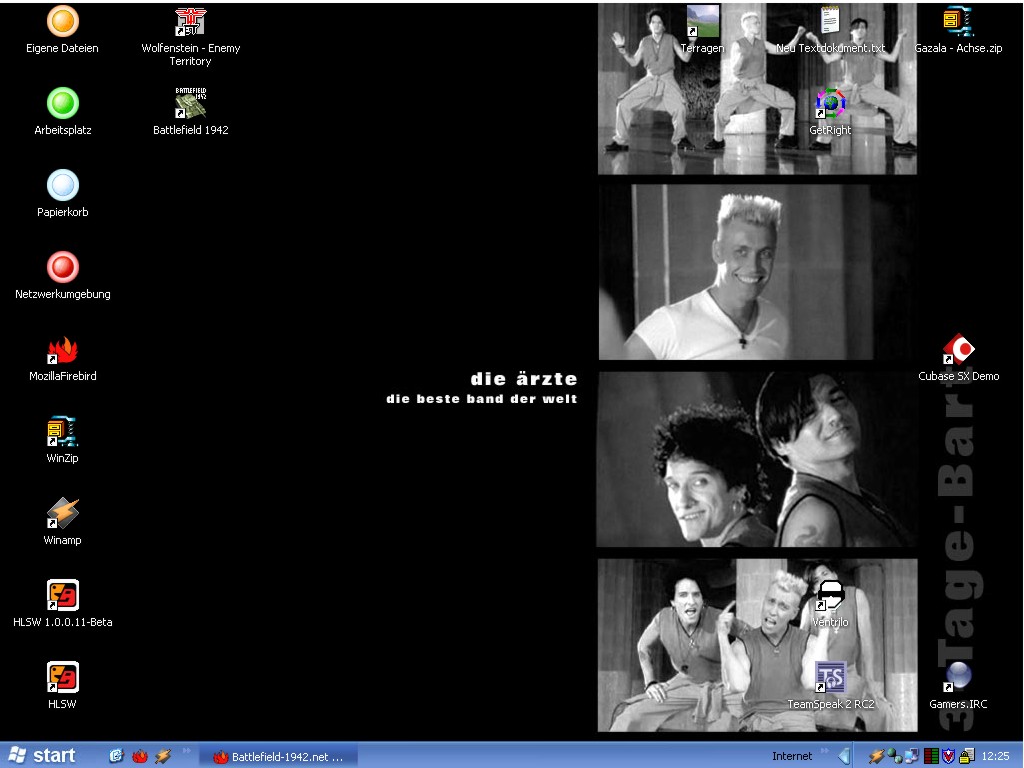Select the Arbeitsplatz desktop icon
This screenshot has width=1024, height=768.
pyautogui.click(x=63, y=112)
